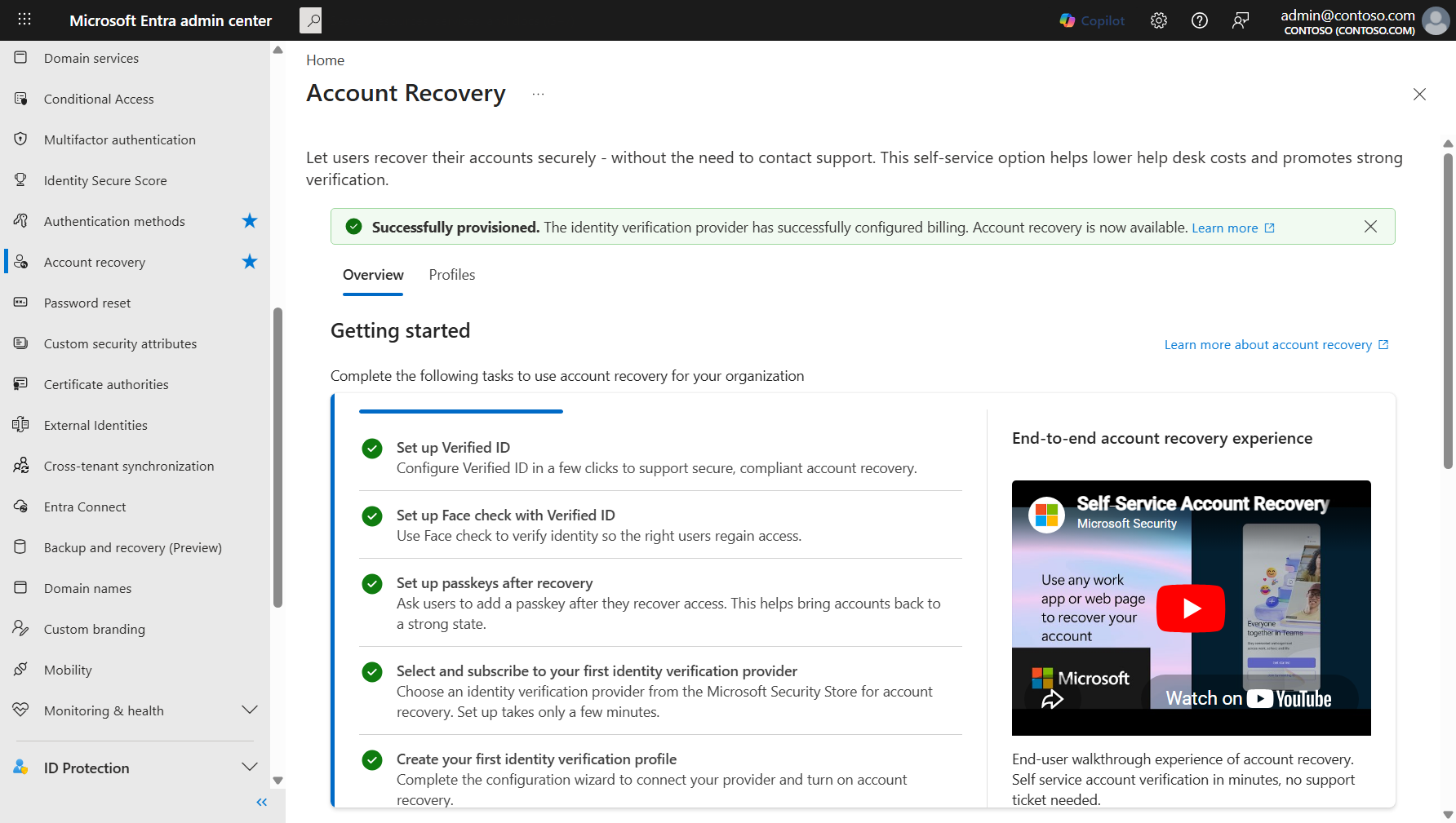Click the Conditional Access icon
Image resolution: width=1456 pixels, height=823 pixels.
point(20,99)
